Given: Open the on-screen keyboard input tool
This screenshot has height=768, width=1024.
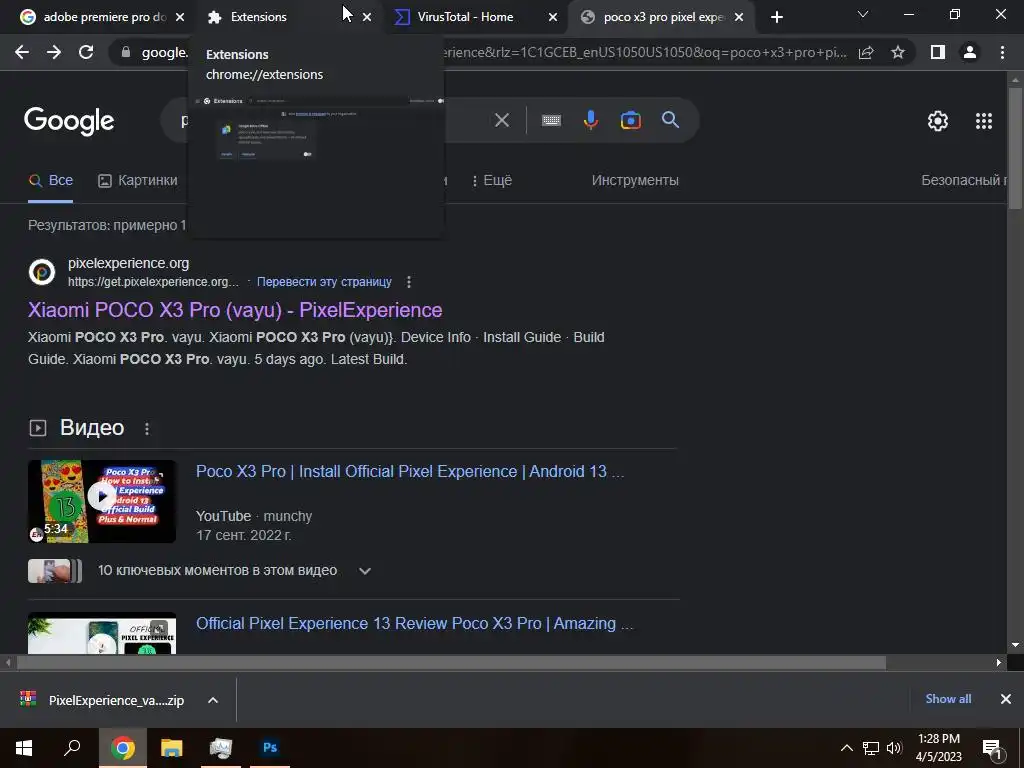Looking at the screenshot, I should coord(551,120).
